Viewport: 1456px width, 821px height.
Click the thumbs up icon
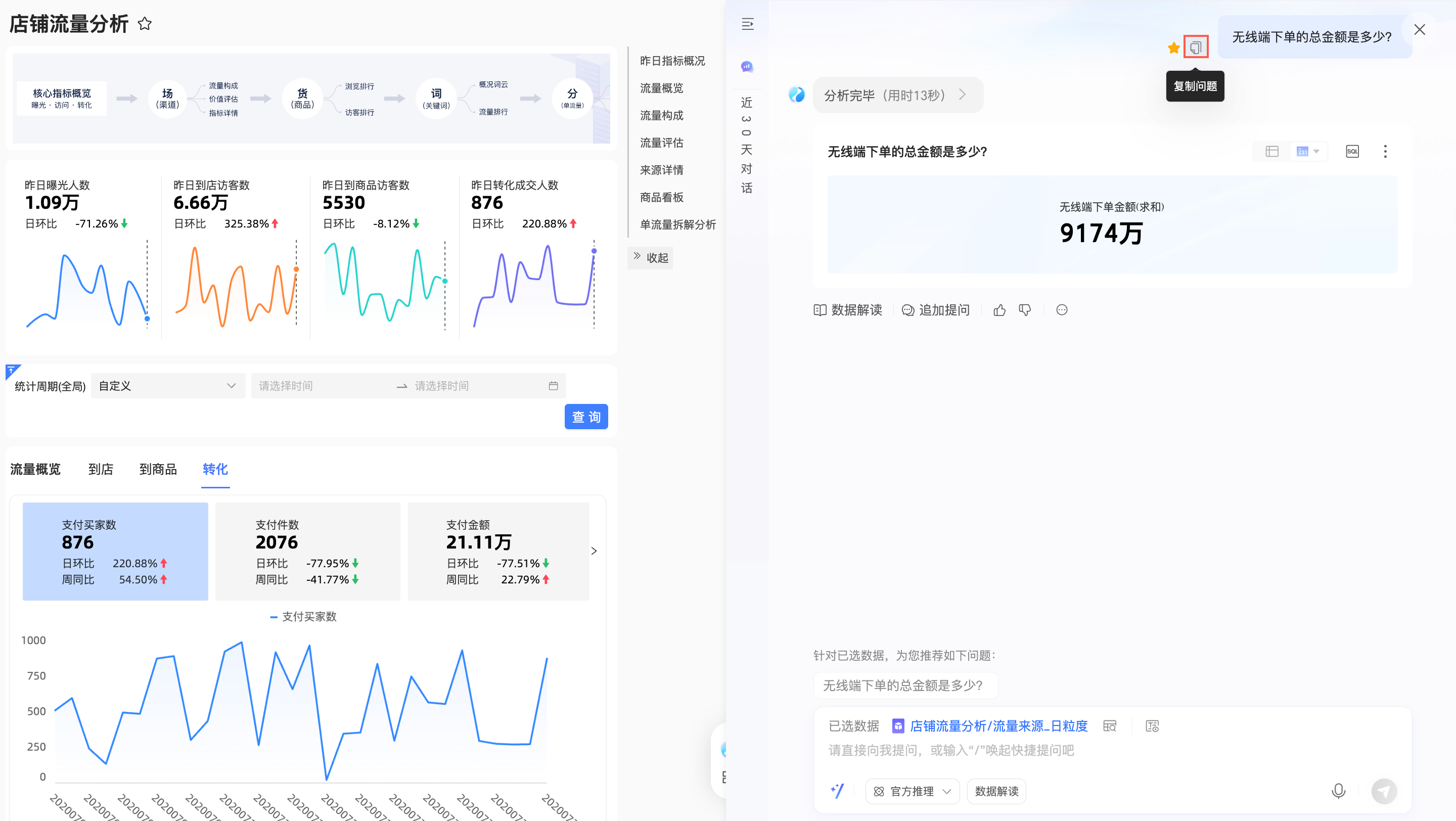pos(999,310)
